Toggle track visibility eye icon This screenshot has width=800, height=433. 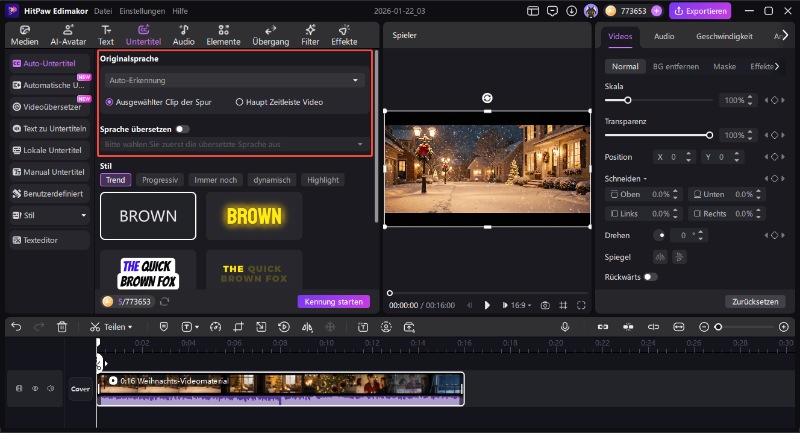click(x=35, y=389)
